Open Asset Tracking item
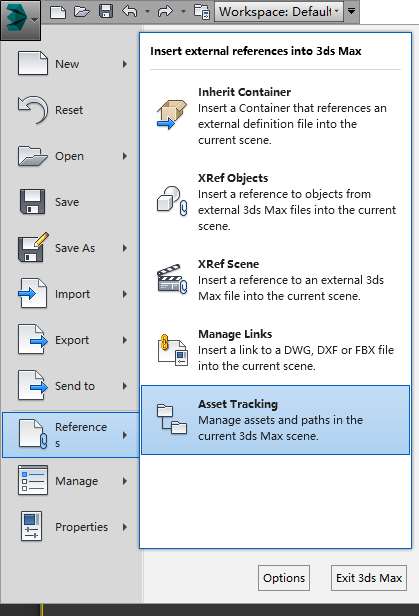The image size is (419, 616). click(275, 420)
